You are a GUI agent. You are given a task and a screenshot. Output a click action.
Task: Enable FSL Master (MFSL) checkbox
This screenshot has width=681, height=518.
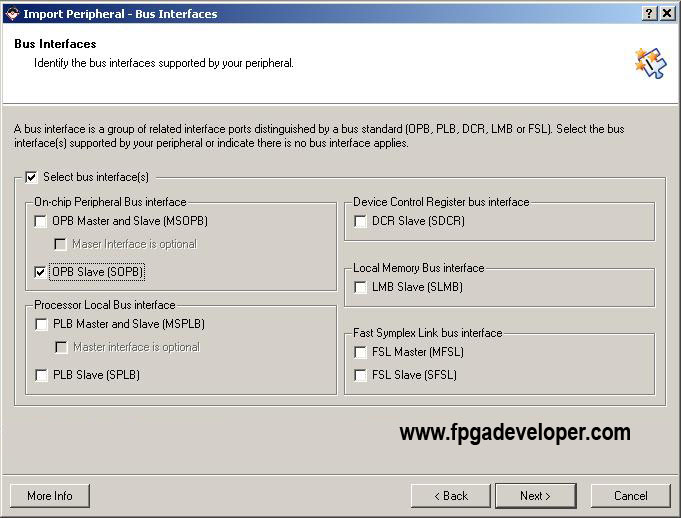click(360, 352)
